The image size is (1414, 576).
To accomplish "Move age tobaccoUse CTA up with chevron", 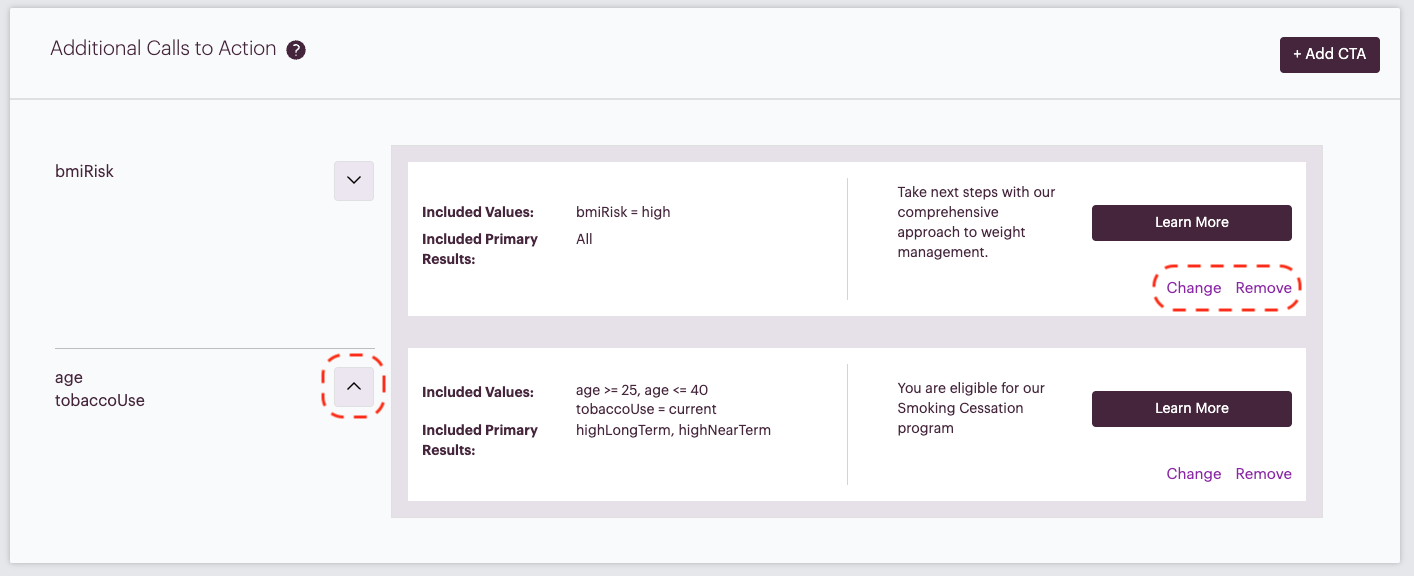I will coord(353,387).
